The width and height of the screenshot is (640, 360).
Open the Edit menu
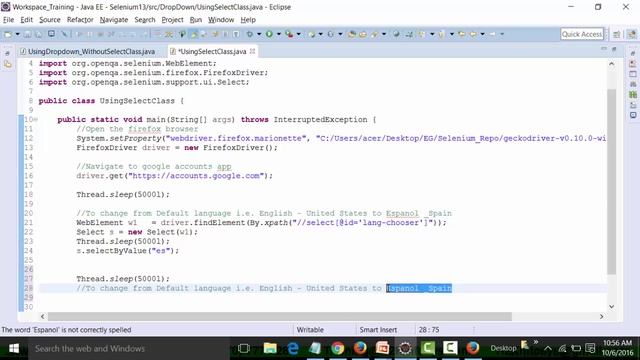pos(27,20)
